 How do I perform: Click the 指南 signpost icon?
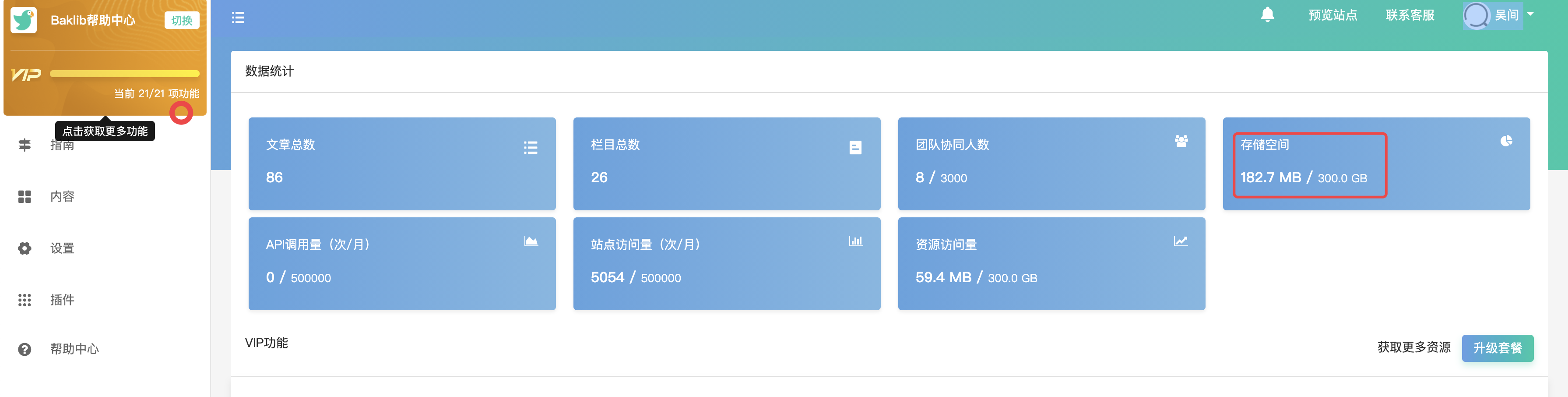(x=25, y=145)
